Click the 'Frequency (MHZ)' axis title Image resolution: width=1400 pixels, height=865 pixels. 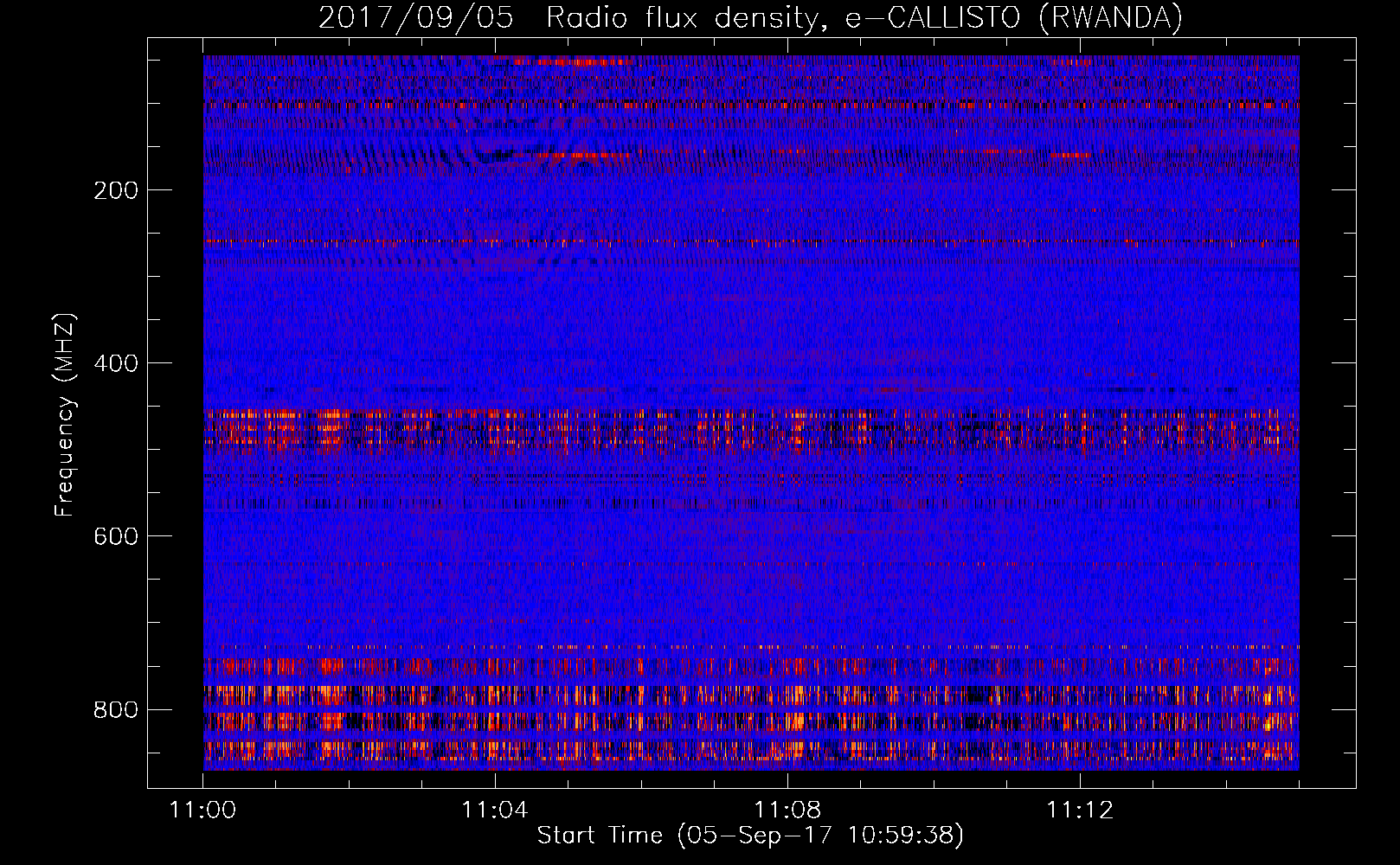point(65,414)
